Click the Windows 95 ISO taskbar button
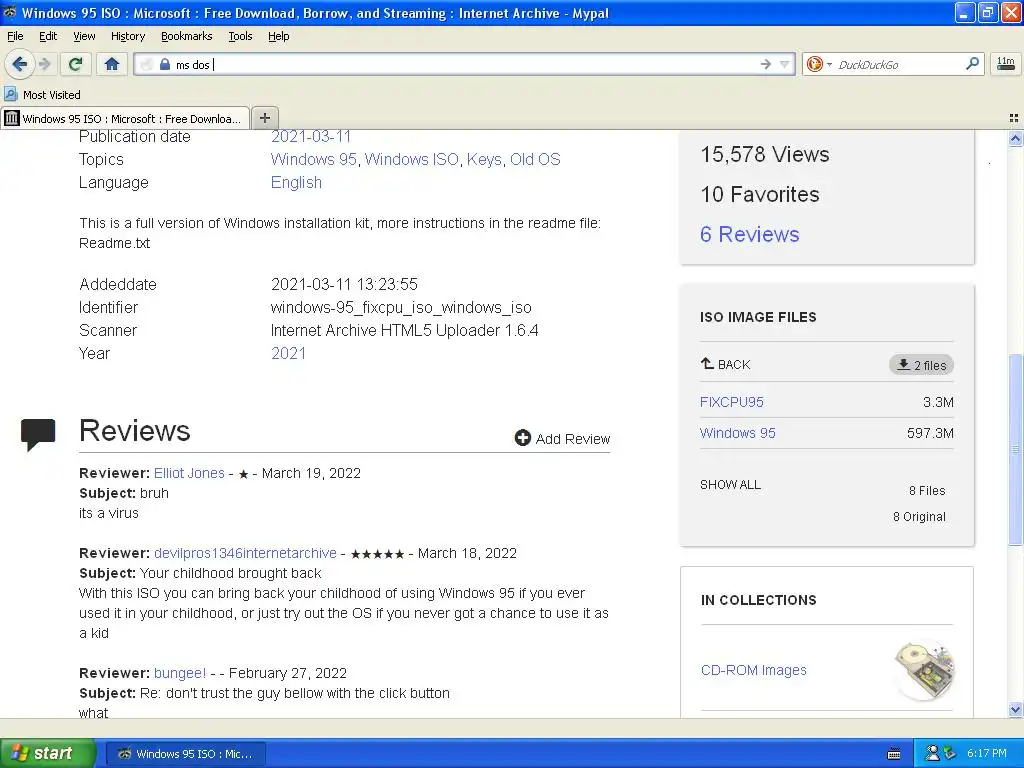The width and height of the screenshot is (1024, 768). click(186, 754)
